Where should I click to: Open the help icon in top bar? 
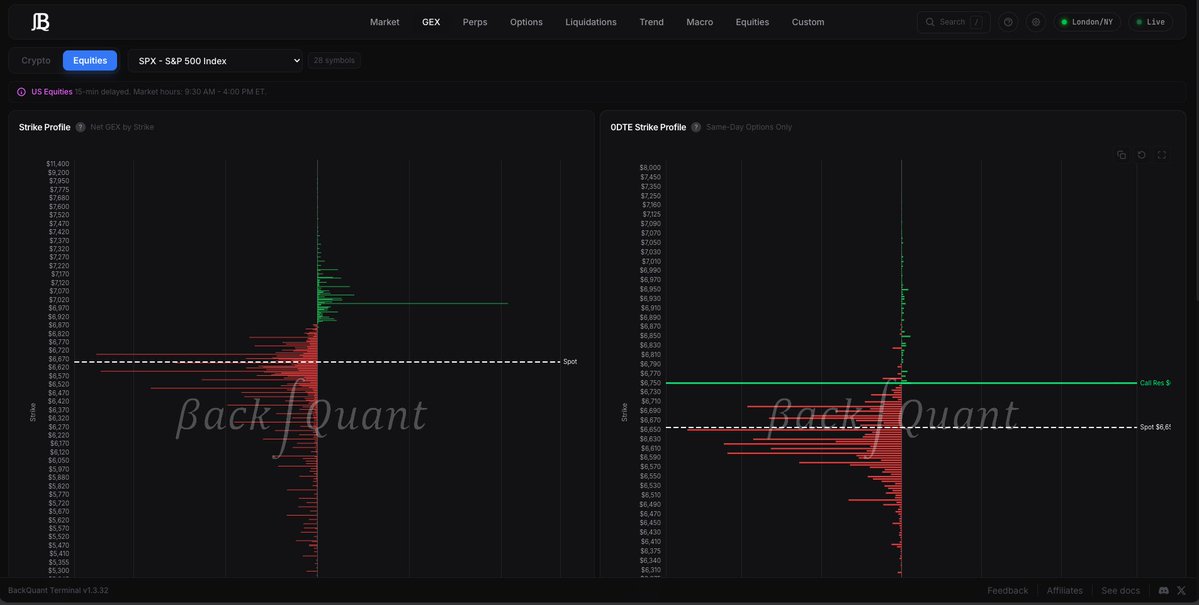(1008, 22)
